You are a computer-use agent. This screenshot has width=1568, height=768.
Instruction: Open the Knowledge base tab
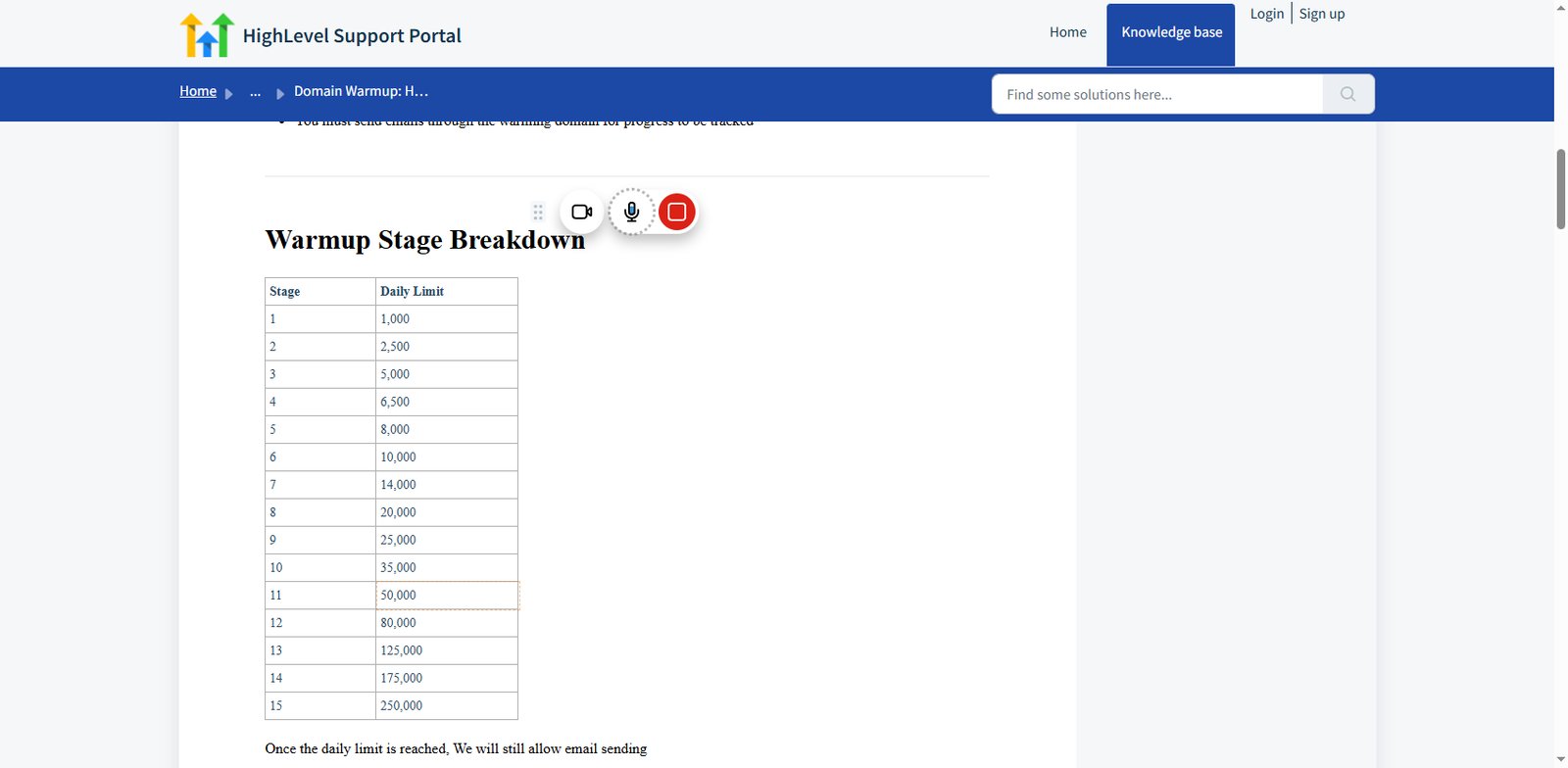tap(1171, 35)
